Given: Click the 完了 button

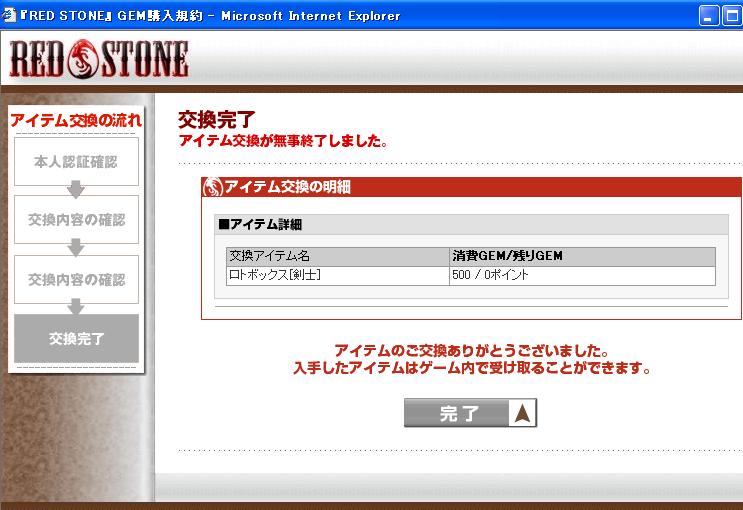Looking at the screenshot, I should 470,413.
